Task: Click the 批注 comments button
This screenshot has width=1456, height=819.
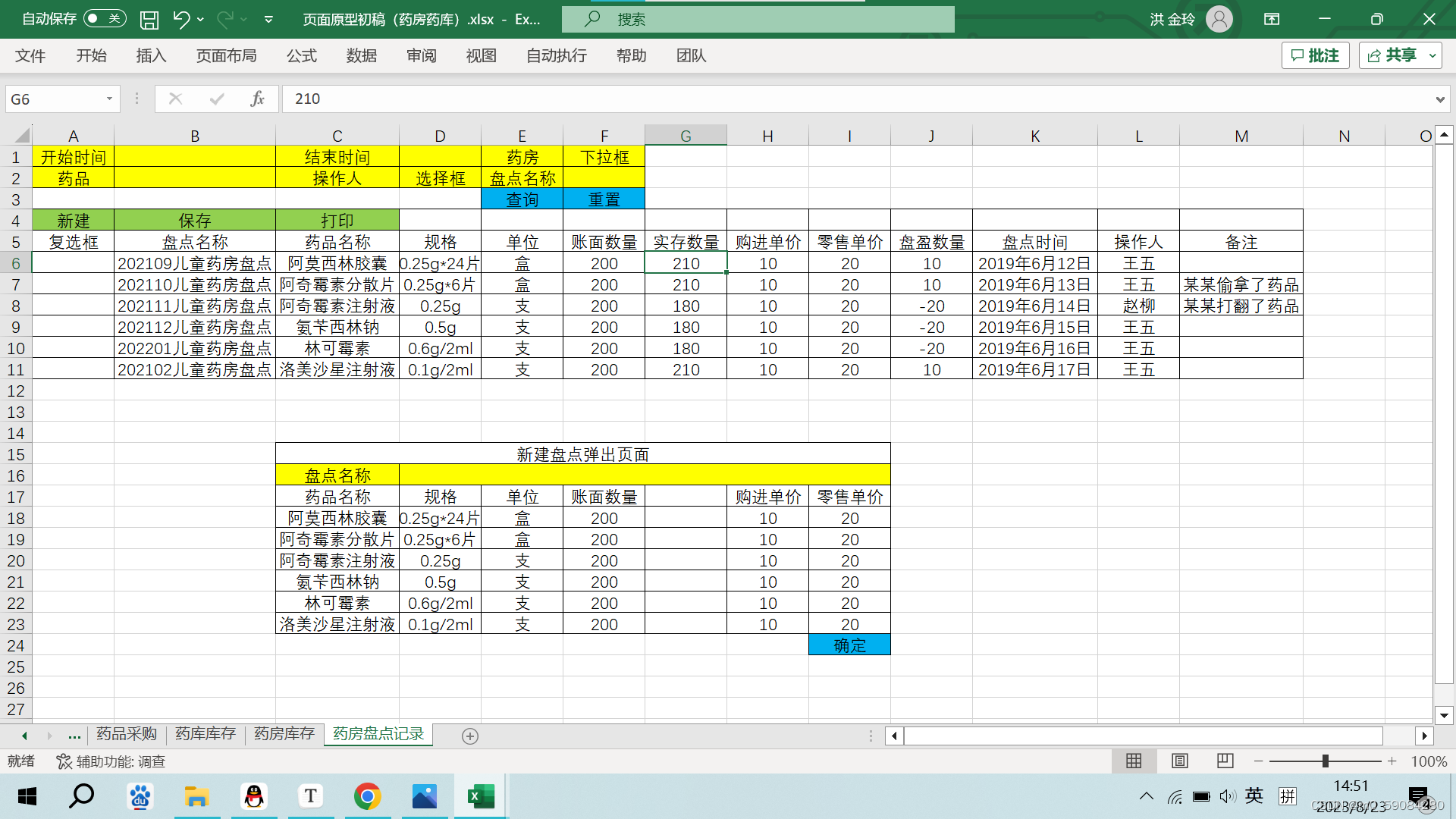Action: (x=1315, y=55)
